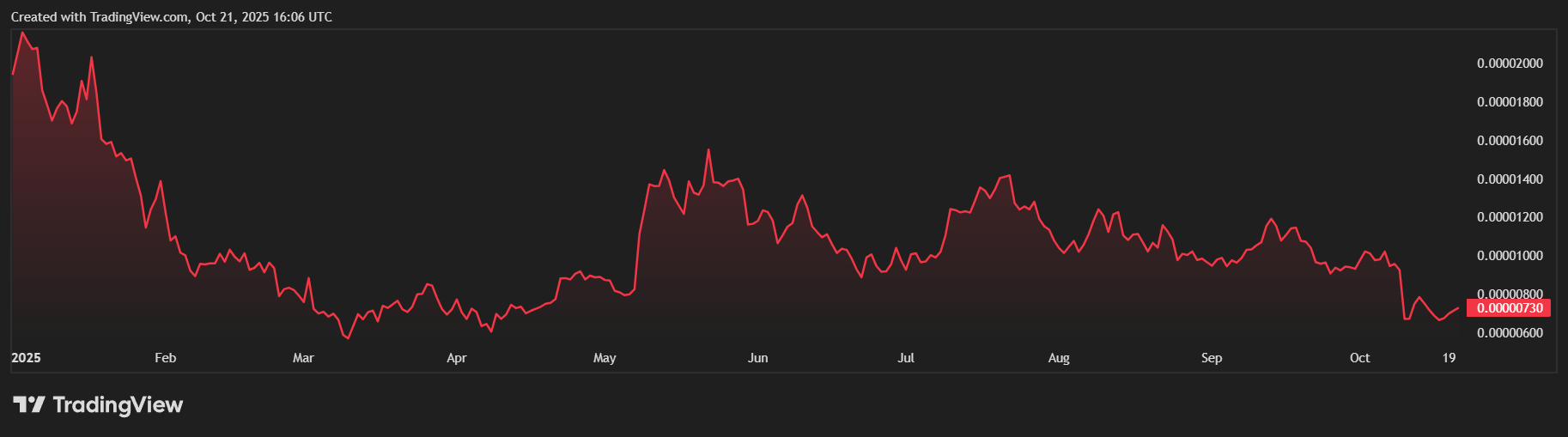Click the 19 date marker on time axis

(x=1449, y=358)
